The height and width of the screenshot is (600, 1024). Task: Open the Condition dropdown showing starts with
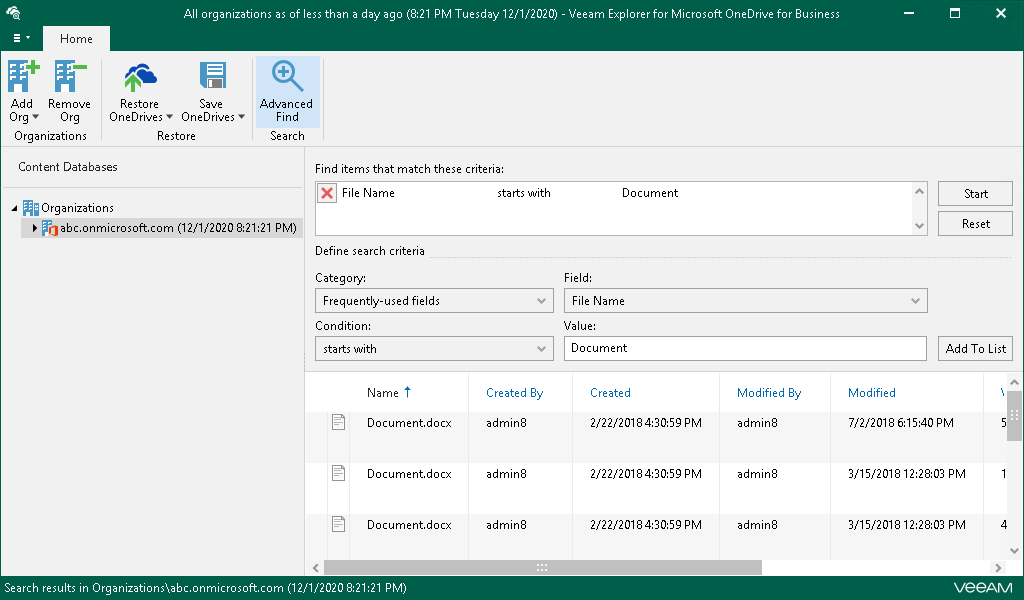point(434,349)
